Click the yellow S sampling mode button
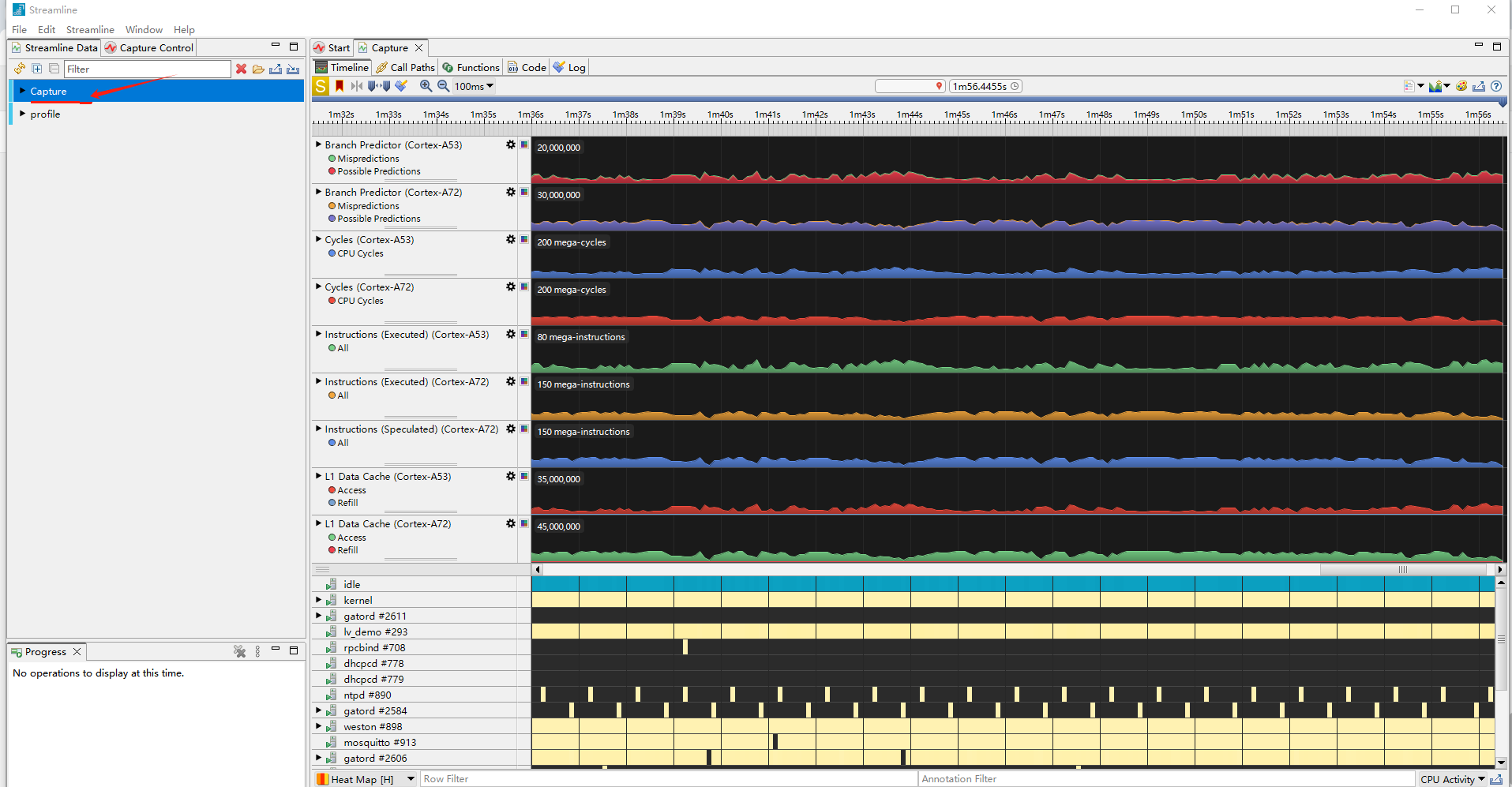The image size is (1512, 787). [321, 86]
